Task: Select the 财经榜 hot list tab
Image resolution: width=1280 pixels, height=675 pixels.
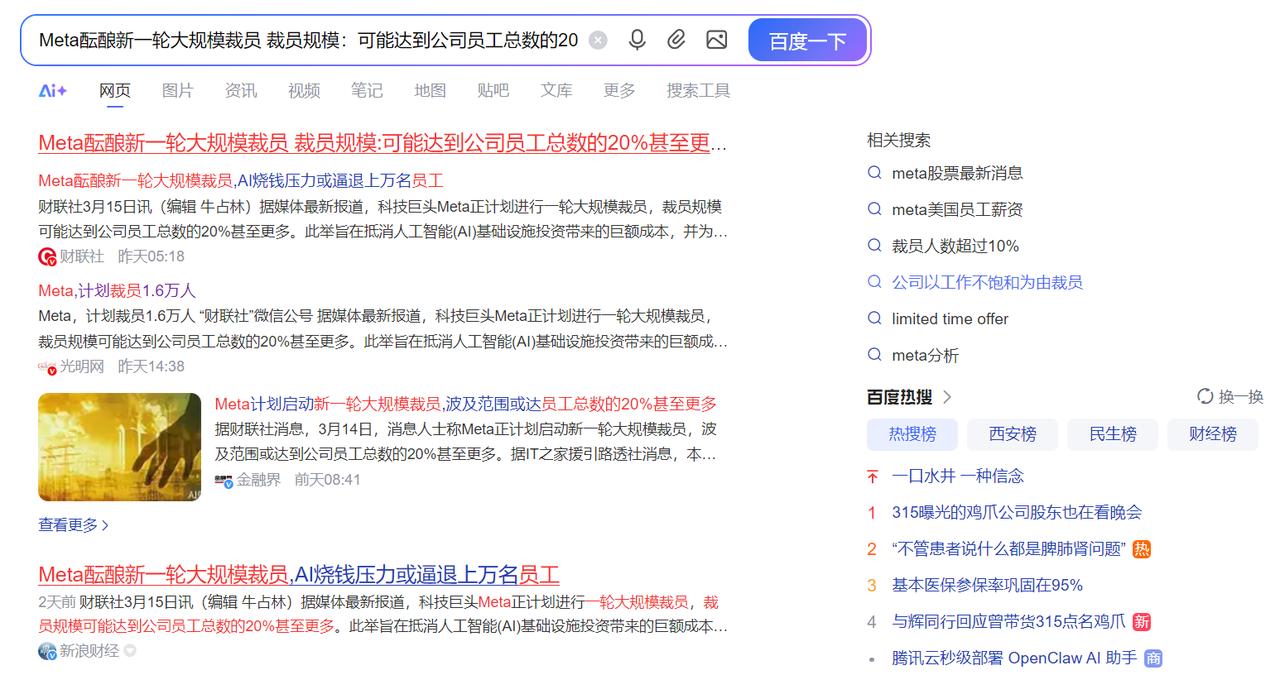Action: coord(1212,434)
